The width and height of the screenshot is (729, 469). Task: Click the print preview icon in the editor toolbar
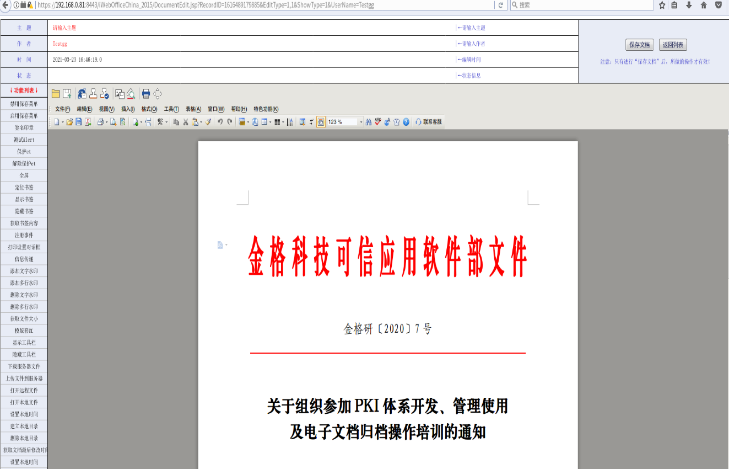pos(113,122)
